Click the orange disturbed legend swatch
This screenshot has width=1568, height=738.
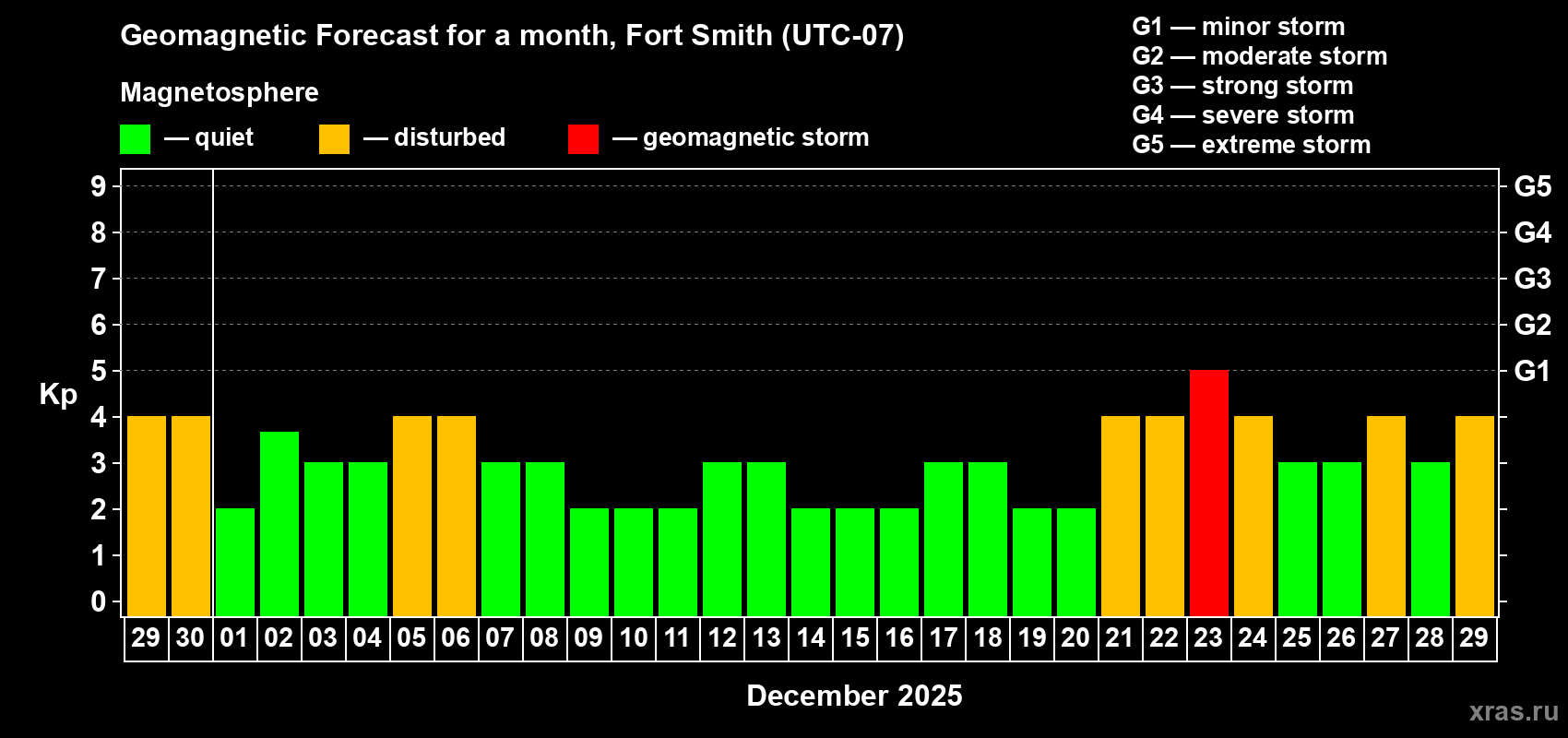click(334, 139)
